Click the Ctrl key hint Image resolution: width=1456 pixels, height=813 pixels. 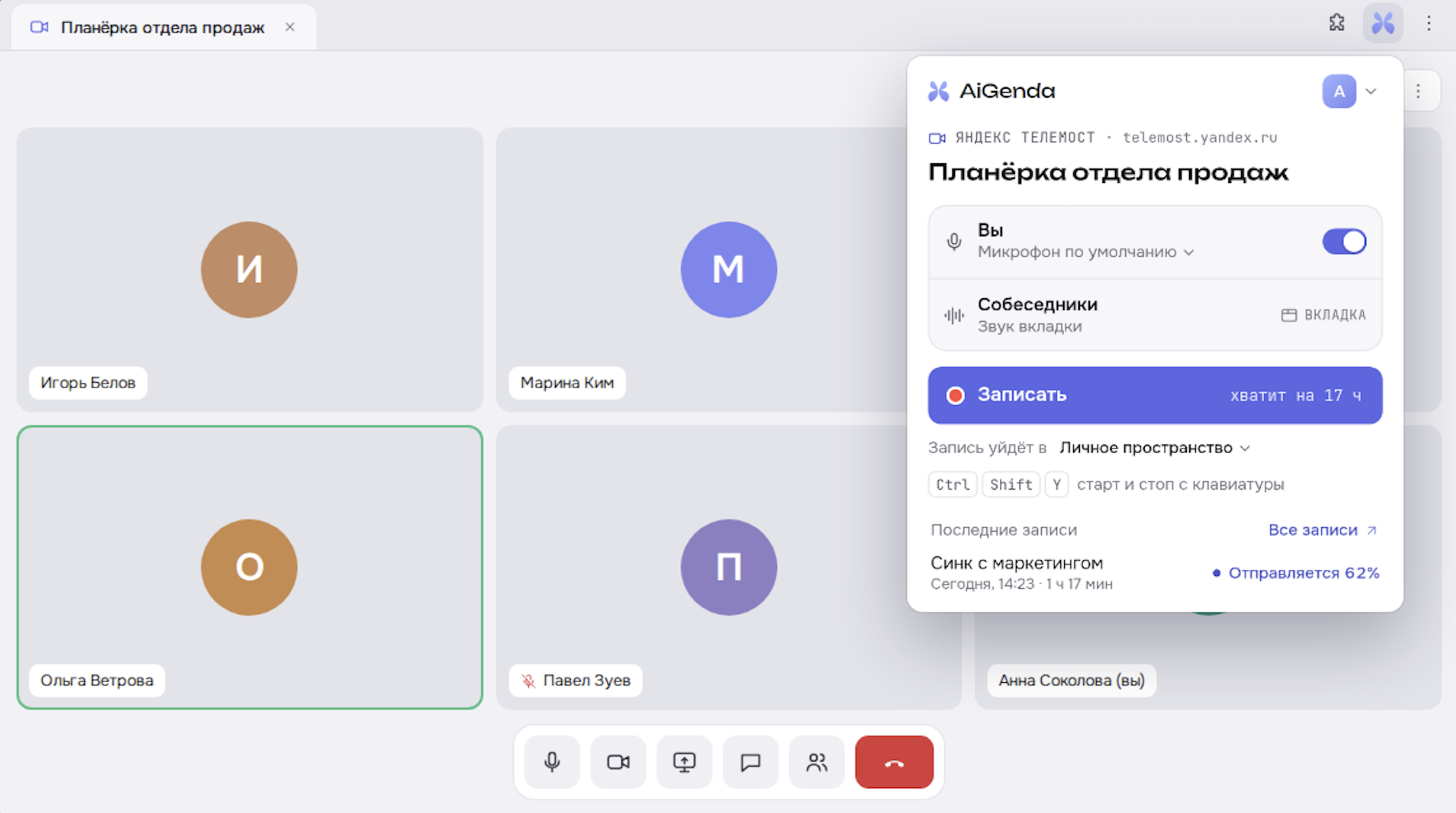[x=952, y=484]
